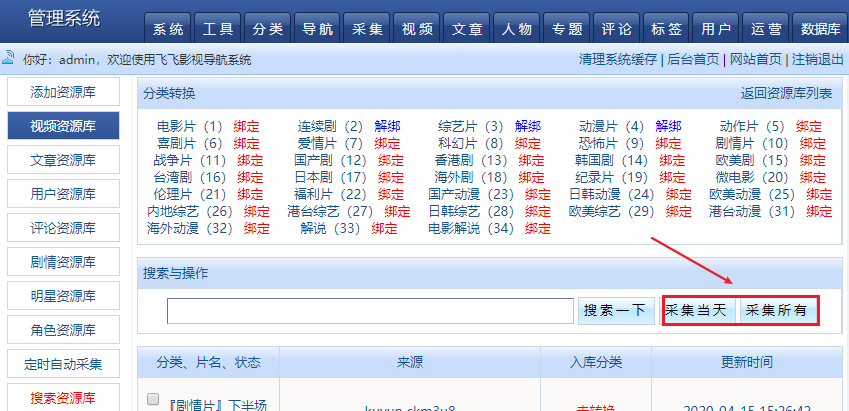This screenshot has width=849, height=411.
Task: Click the 清理系统缓存 link
Action: click(619, 59)
